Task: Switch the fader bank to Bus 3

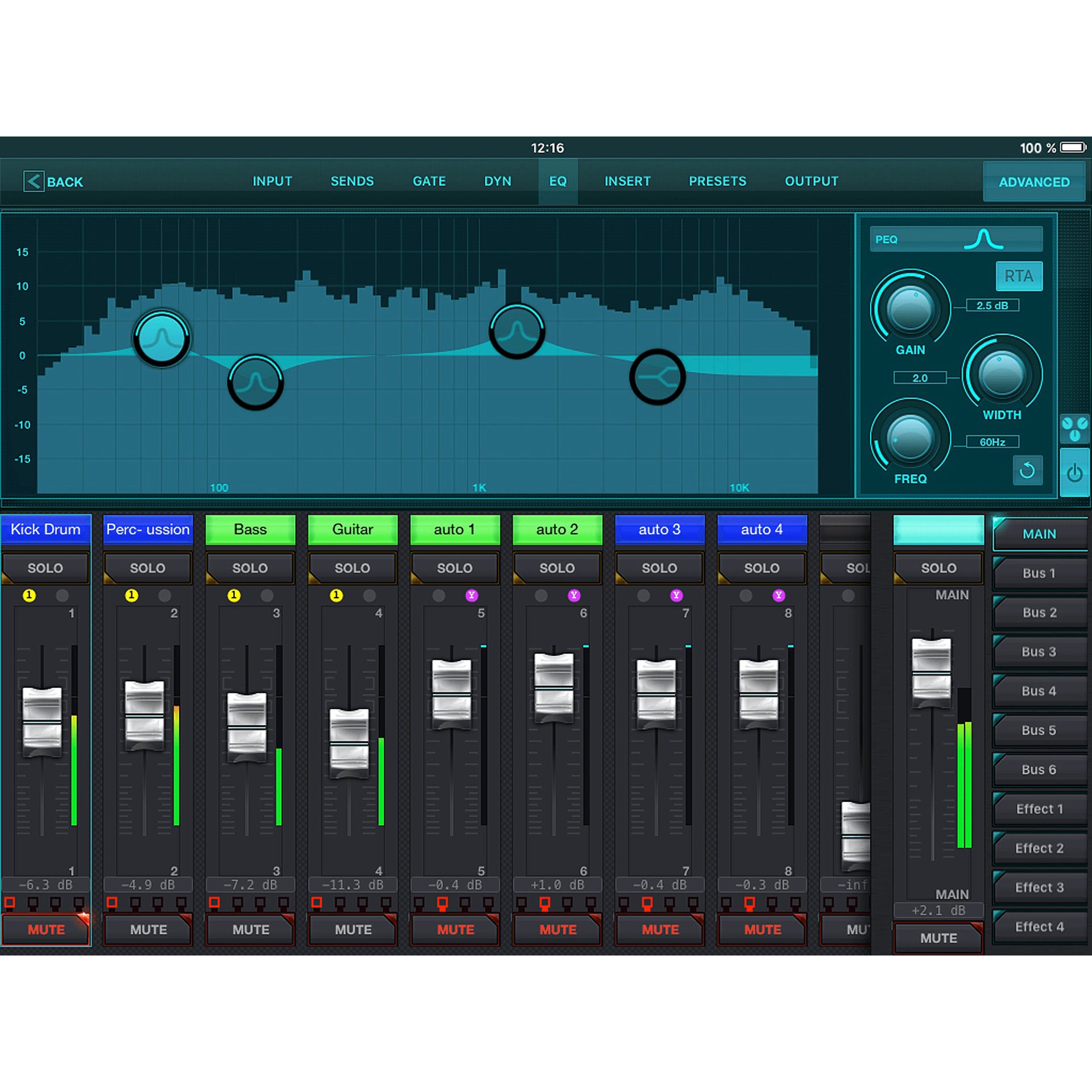Action: pyautogui.click(x=1041, y=651)
